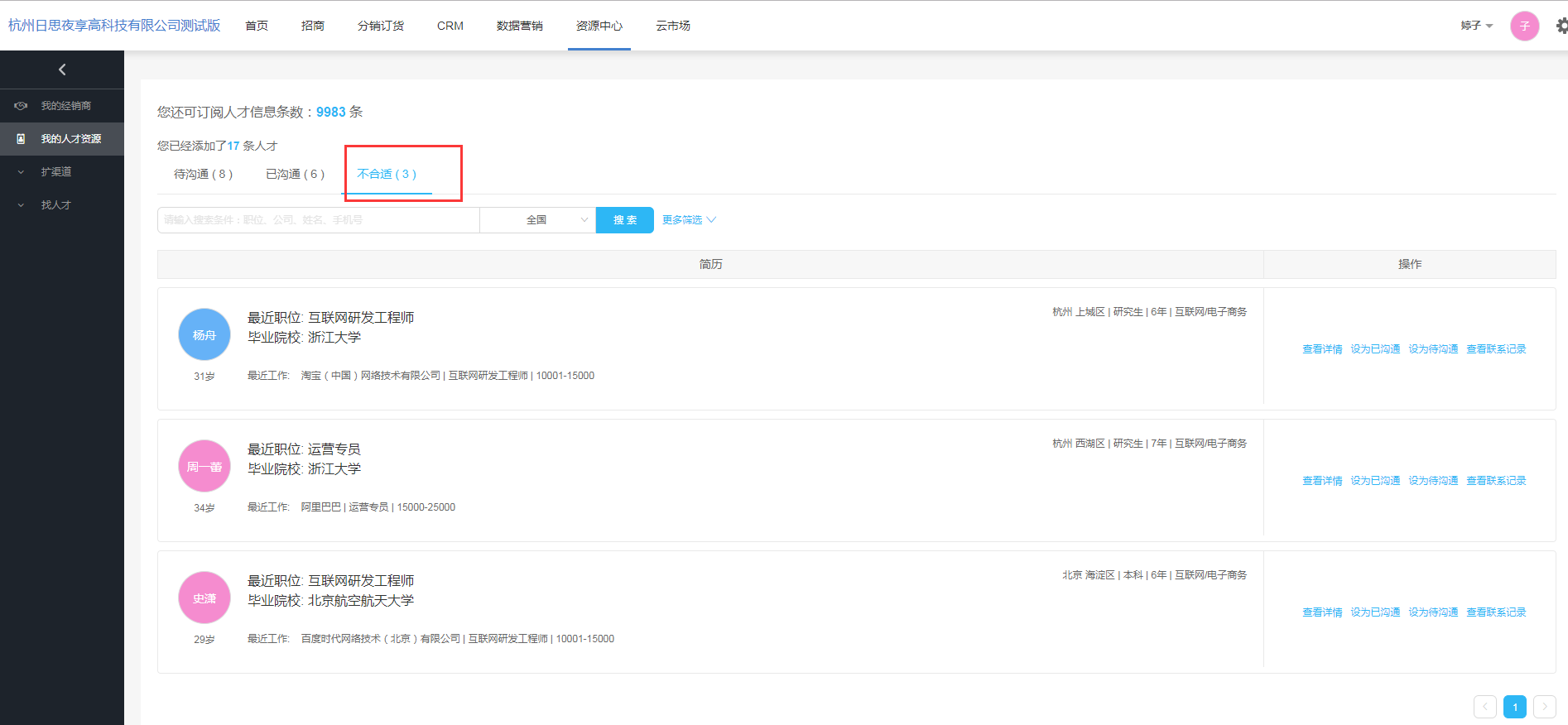The height and width of the screenshot is (725, 1568).
Task: Click the 搜索 search button
Action: tap(625, 220)
